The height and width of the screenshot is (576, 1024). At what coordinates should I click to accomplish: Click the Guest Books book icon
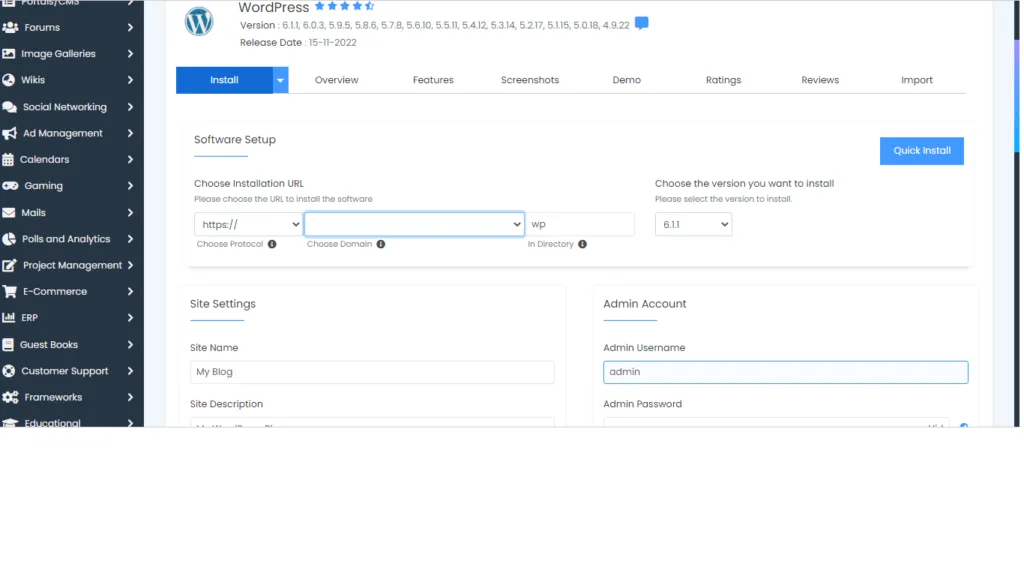(x=8, y=345)
